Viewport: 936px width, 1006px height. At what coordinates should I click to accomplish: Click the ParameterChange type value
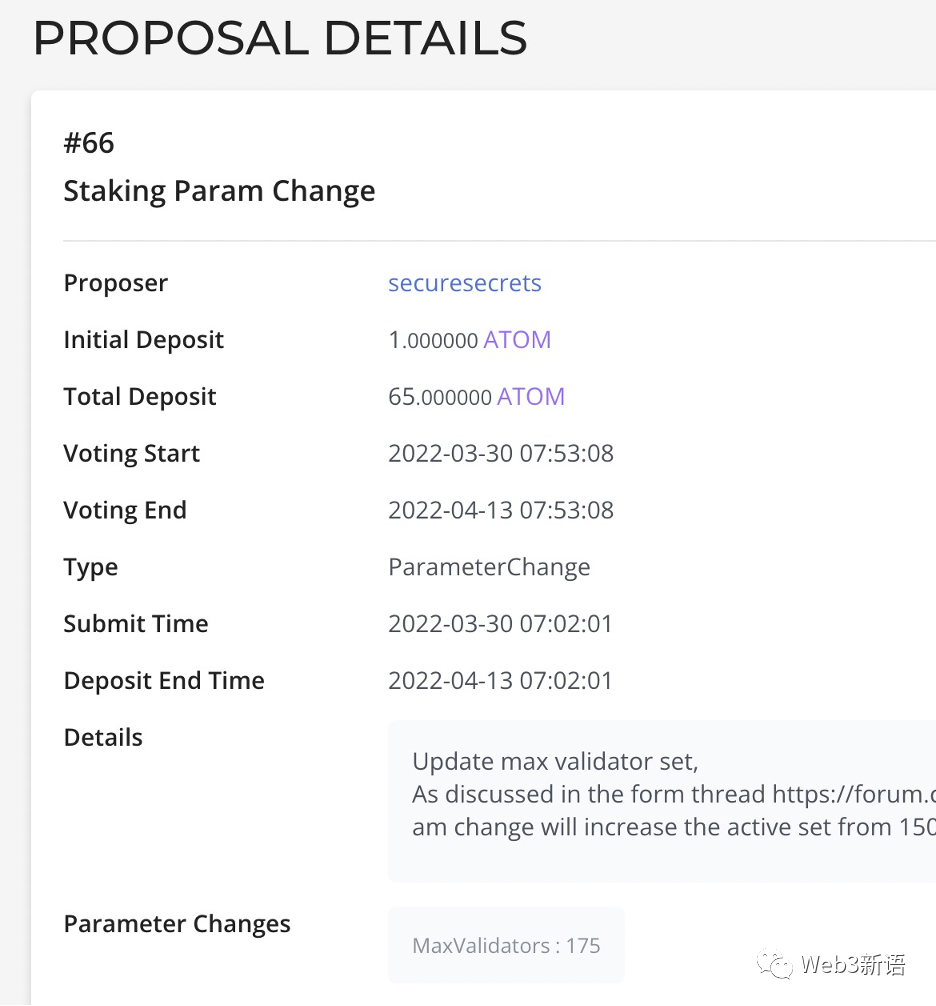point(489,567)
